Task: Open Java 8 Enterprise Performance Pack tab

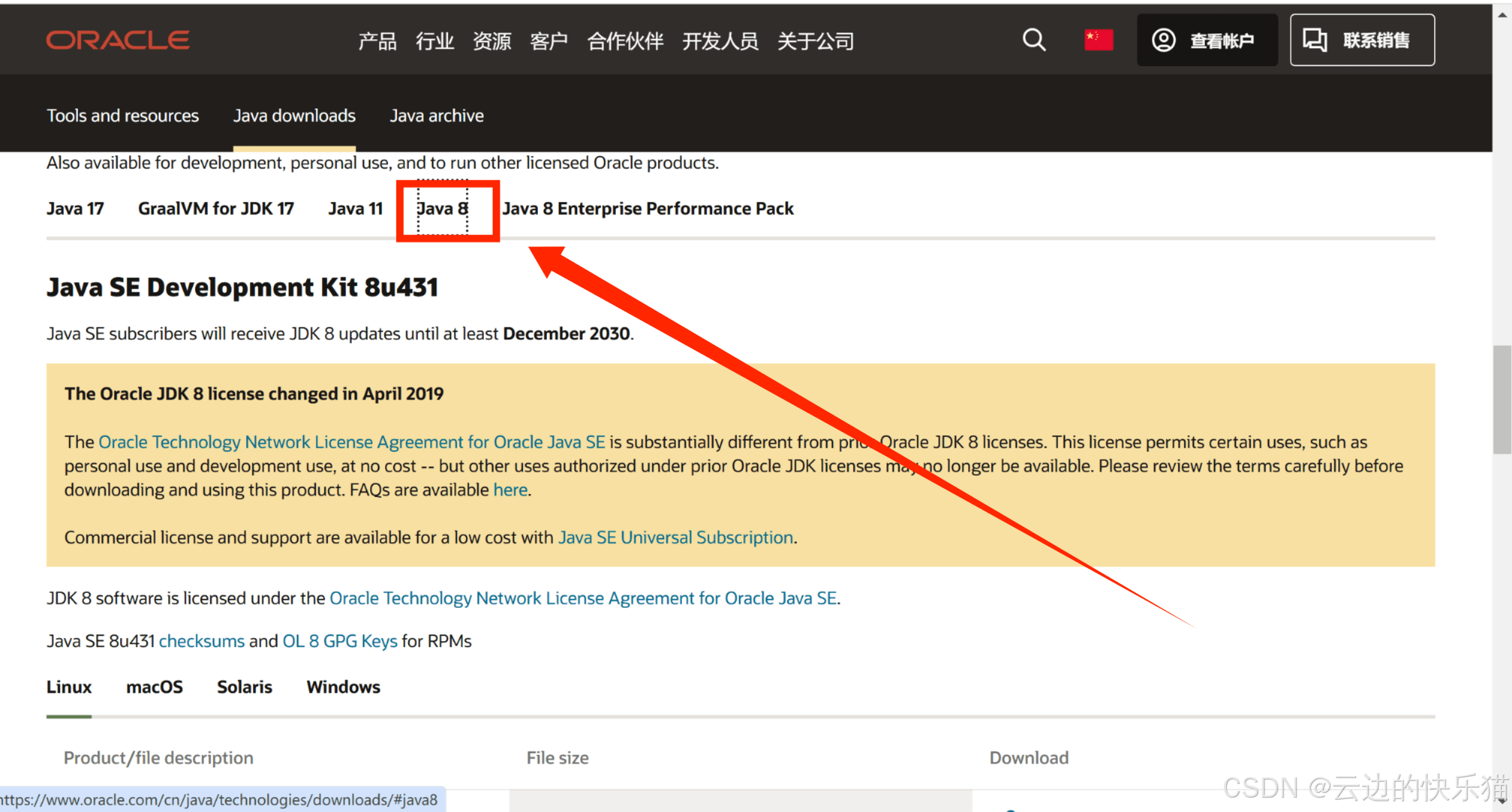Action: tap(648, 208)
